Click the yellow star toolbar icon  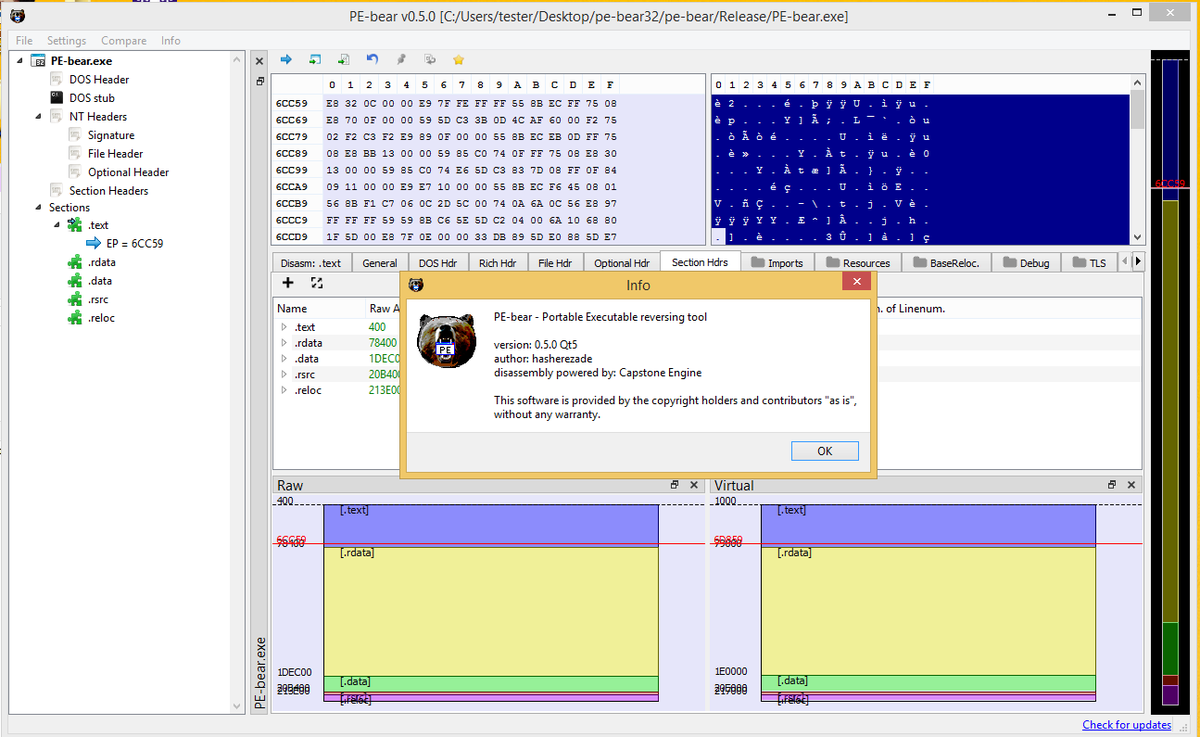(458, 59)
